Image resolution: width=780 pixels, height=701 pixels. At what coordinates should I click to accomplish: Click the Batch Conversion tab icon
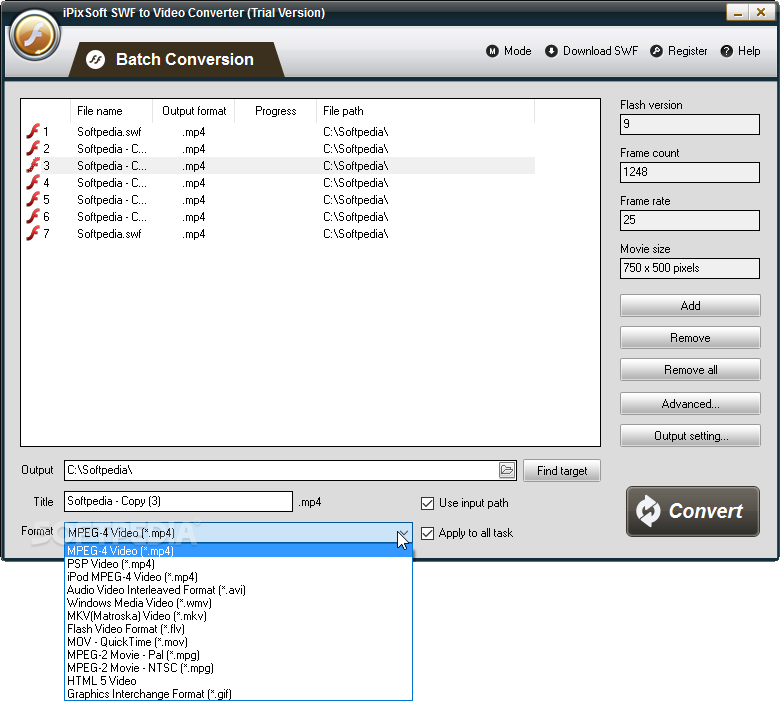pyautogui.click(x=95, y=60)
